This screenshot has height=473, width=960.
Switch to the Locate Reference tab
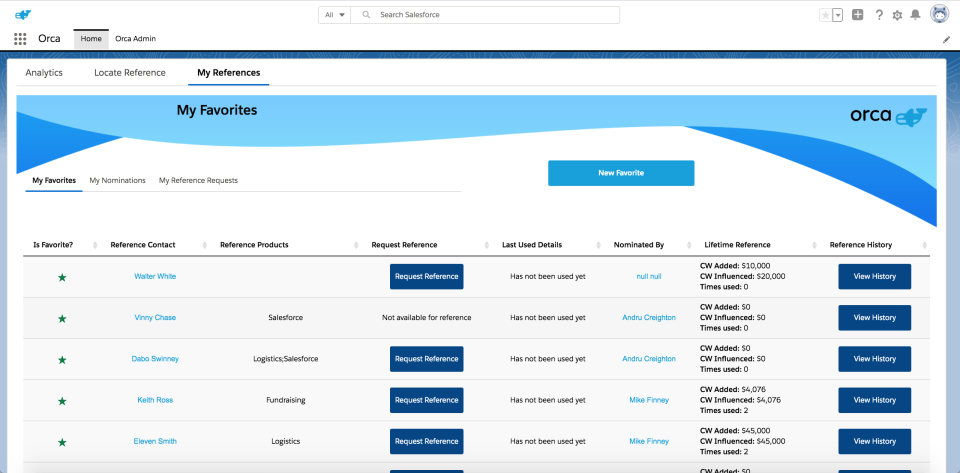130,73
